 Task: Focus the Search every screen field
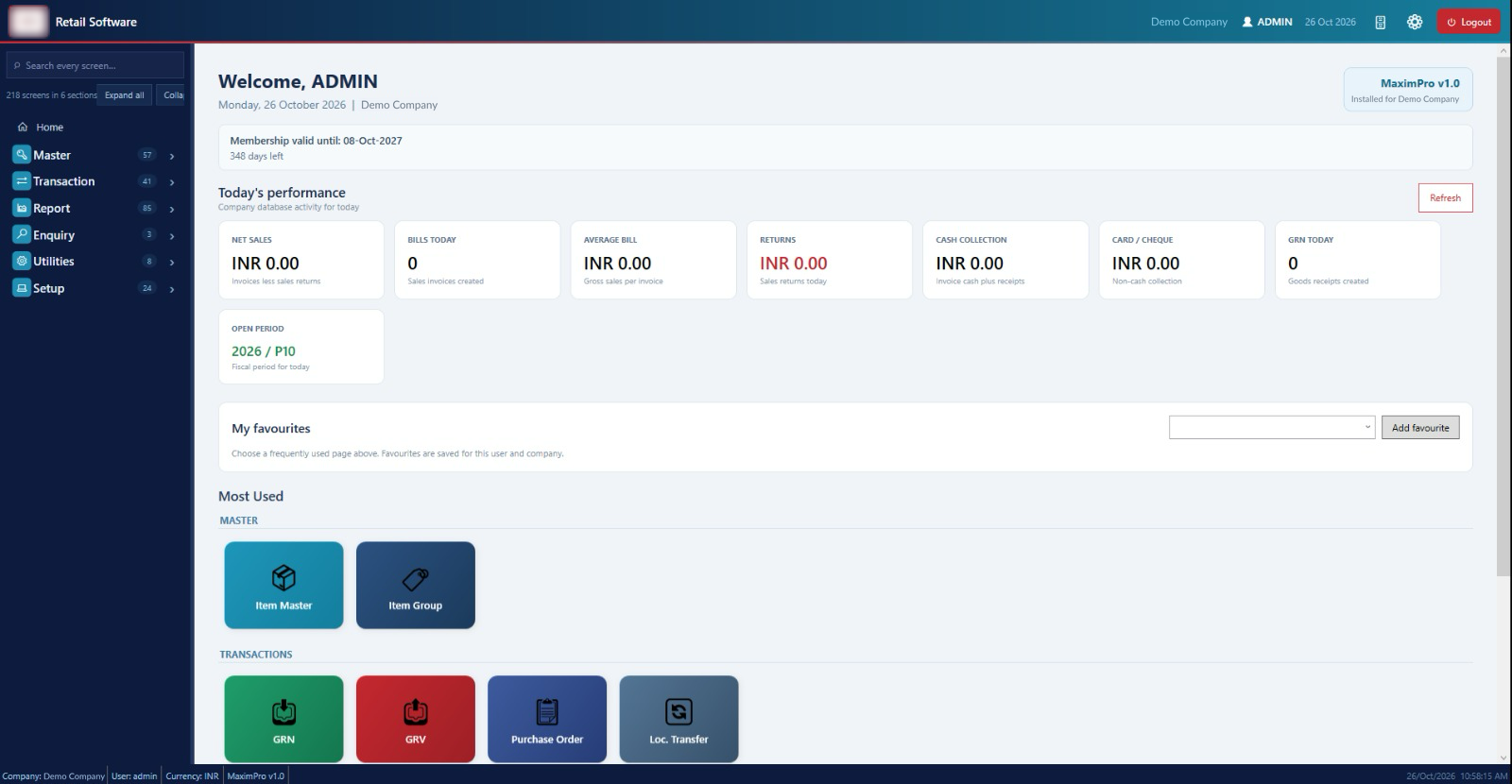coord(95,65)
